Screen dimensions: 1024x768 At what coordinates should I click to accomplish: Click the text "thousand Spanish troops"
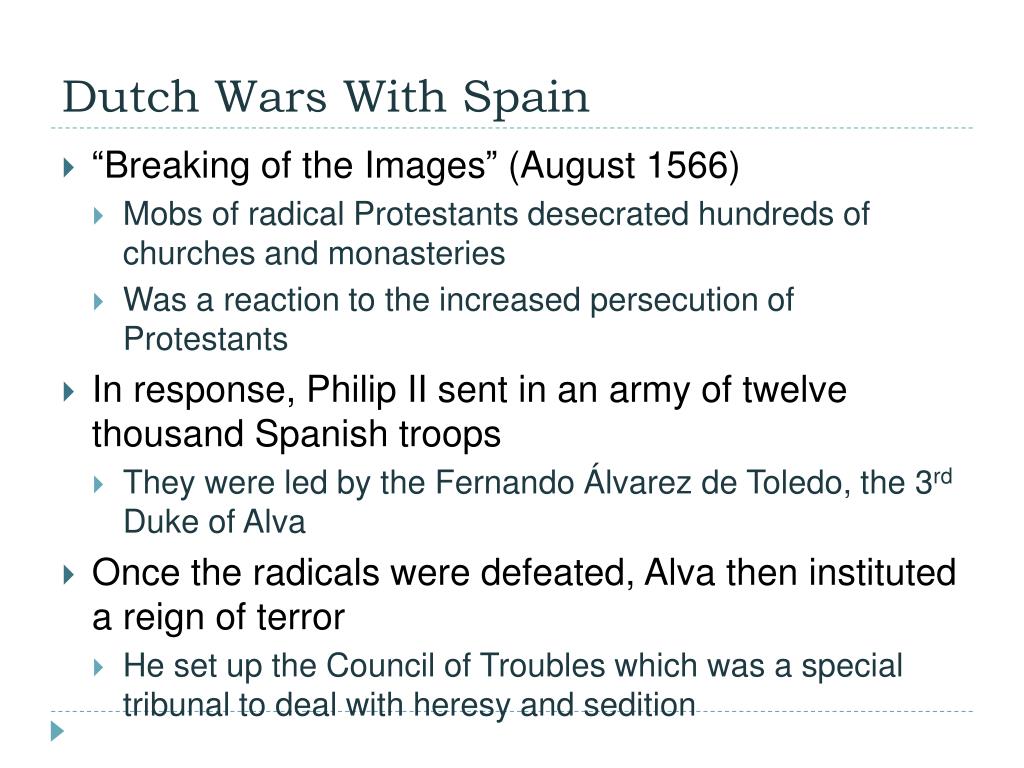coord(296,434)
